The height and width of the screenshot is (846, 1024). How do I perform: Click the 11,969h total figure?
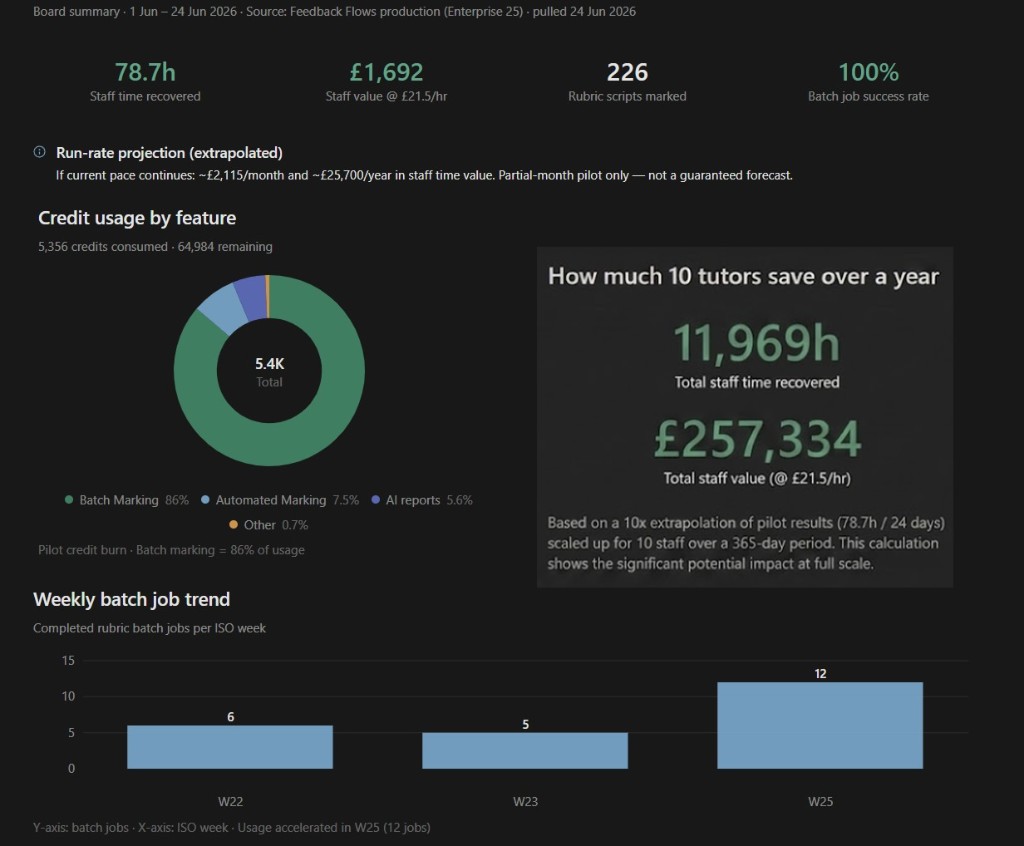(x=756, y=342)
